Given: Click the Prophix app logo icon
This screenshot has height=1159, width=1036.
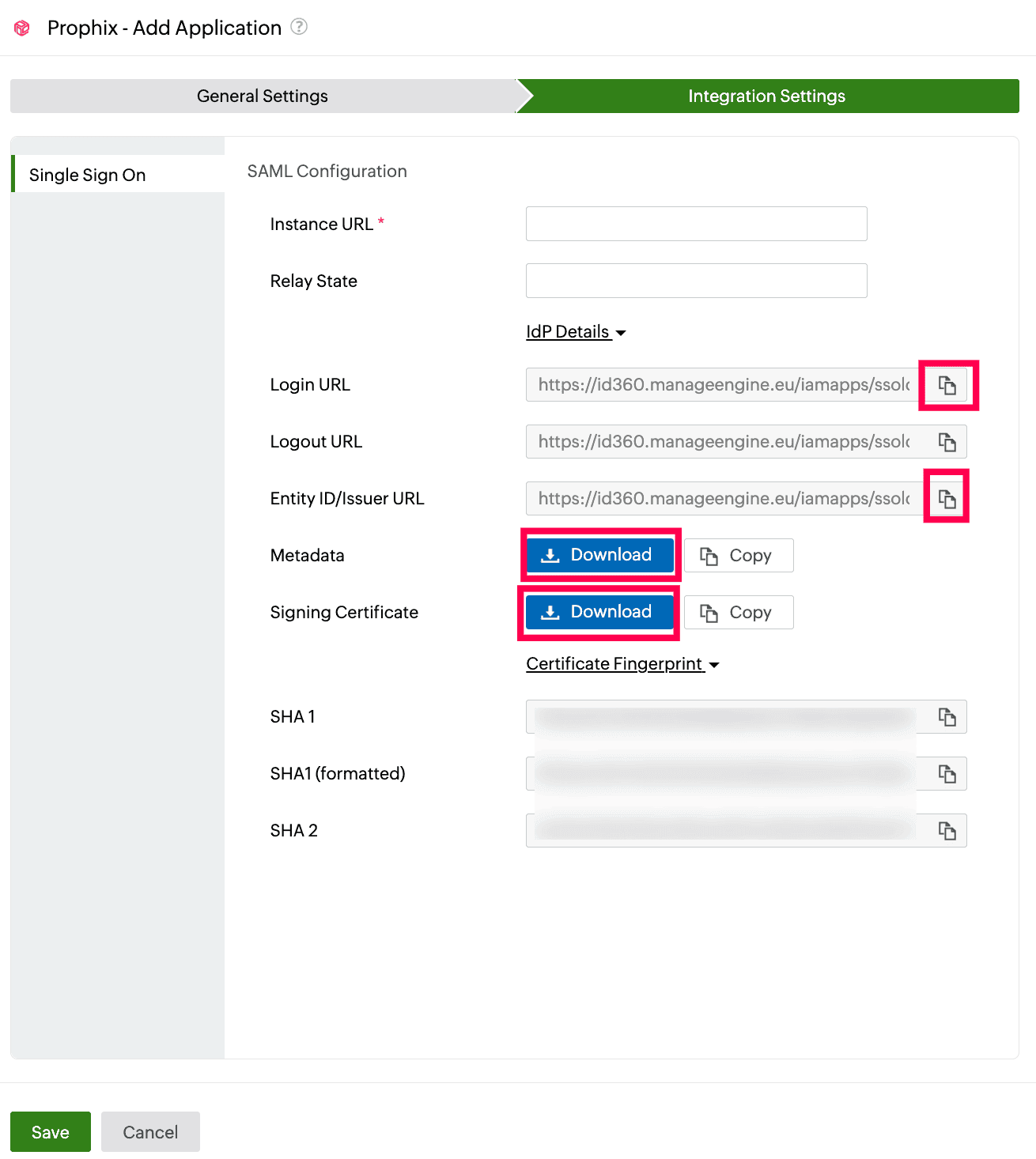Looking at the screenshot, I should 22,28.
